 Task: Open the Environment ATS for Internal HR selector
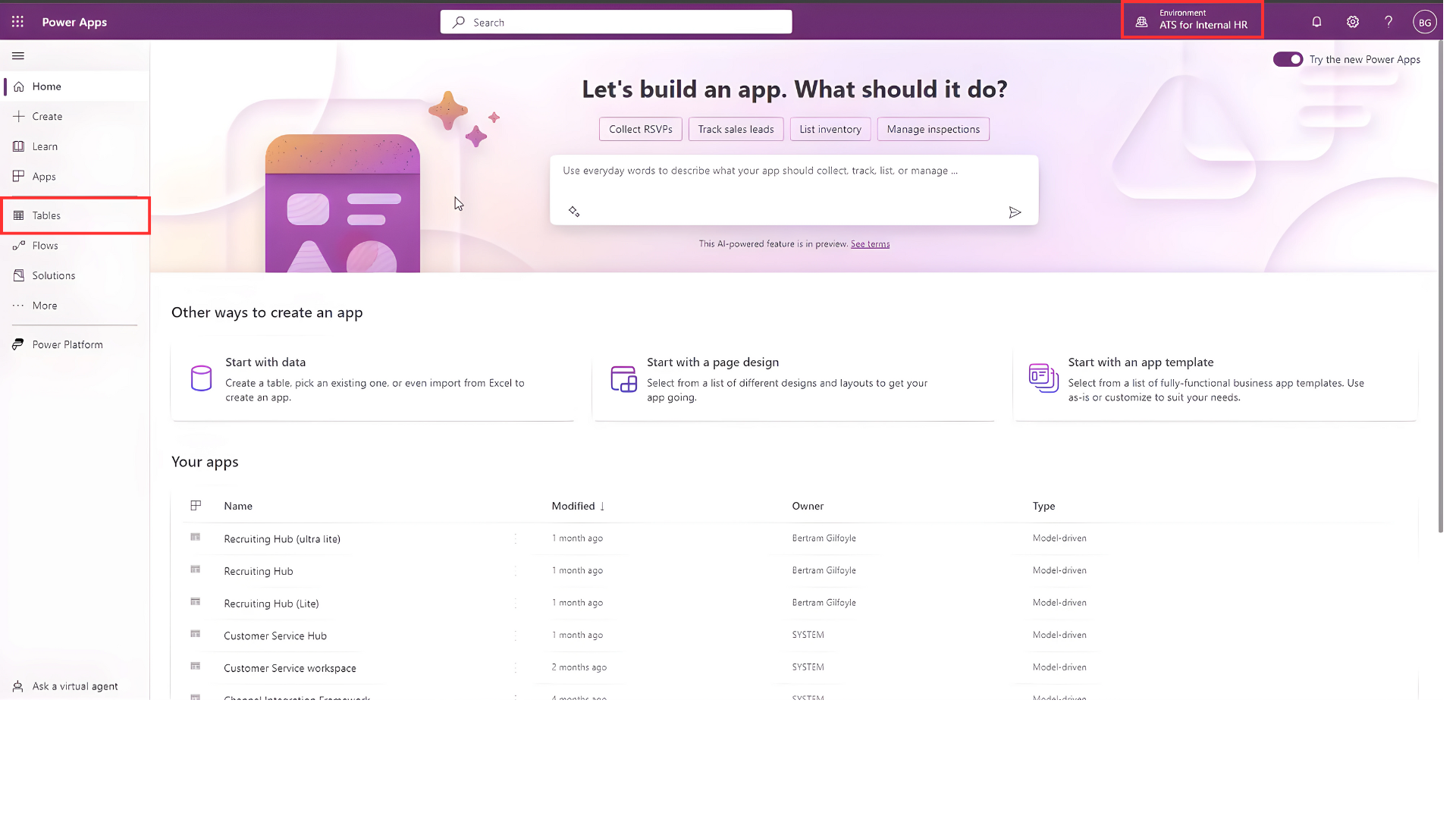(x=1193, y=20)
